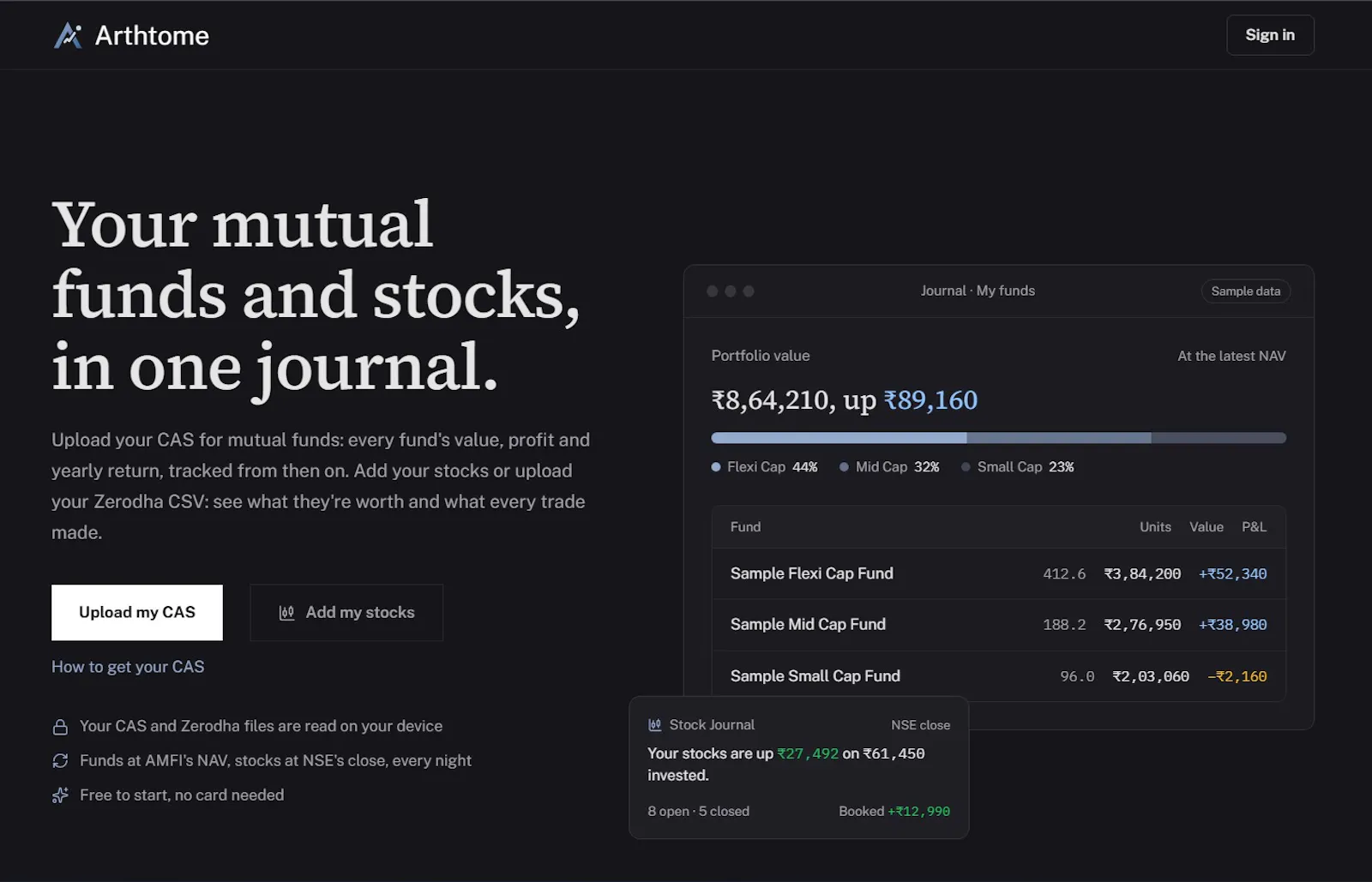
Task: Click the 412.6 units value
Action: click(1064, 573)
